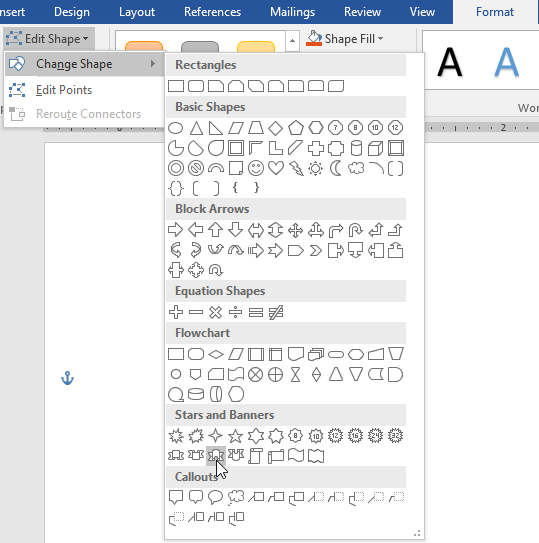The width and height of the screenshot is (539, 543).
Task: Choose the Cube shape in Basic Shapes
Action: [x=375, y=149]
